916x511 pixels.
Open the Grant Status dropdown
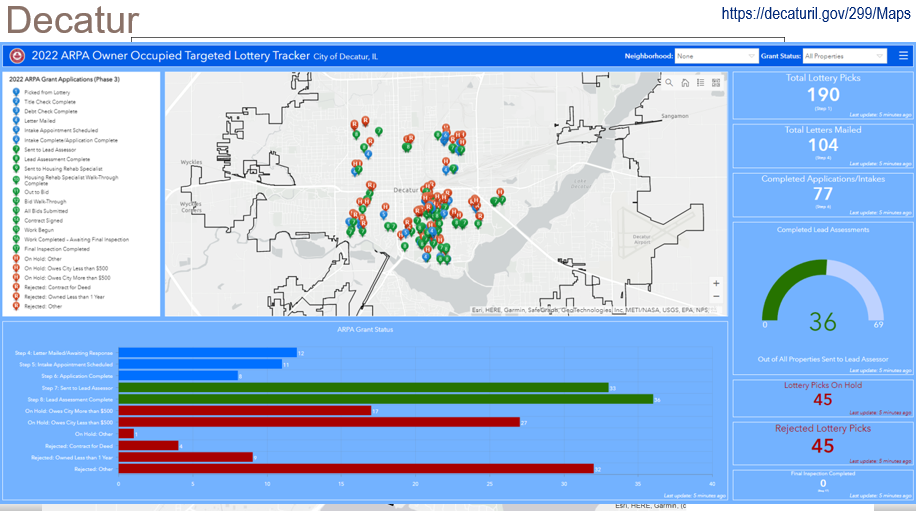point(845,56)
